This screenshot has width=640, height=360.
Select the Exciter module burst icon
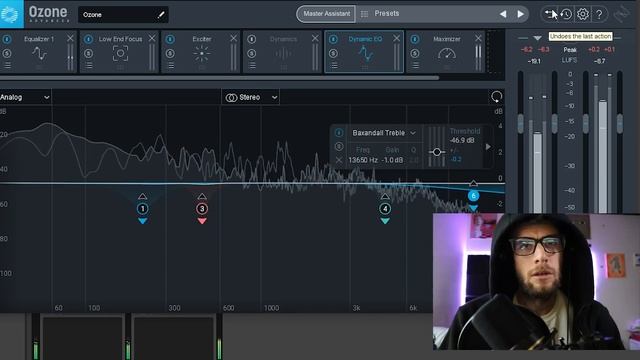pos(202,53)
